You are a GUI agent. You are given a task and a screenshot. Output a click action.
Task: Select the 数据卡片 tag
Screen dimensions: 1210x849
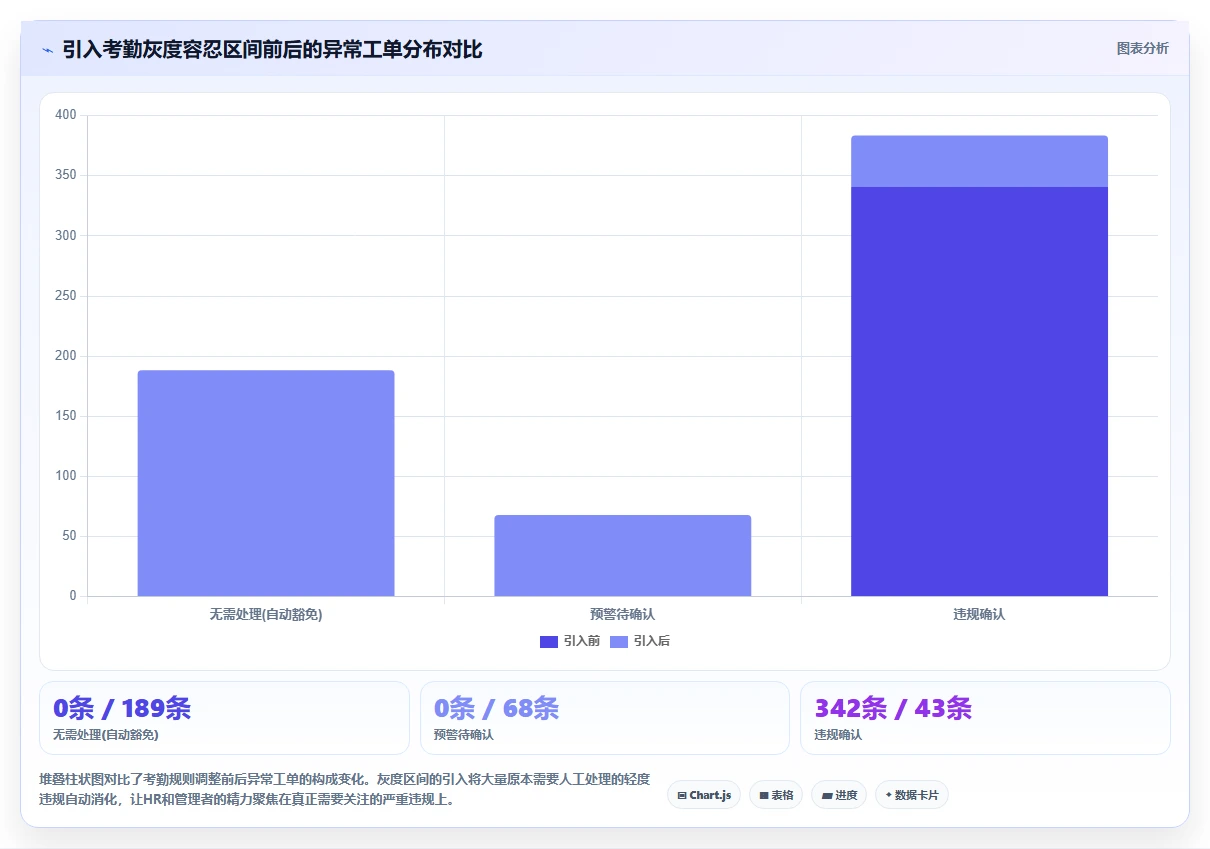click(912, 795)
